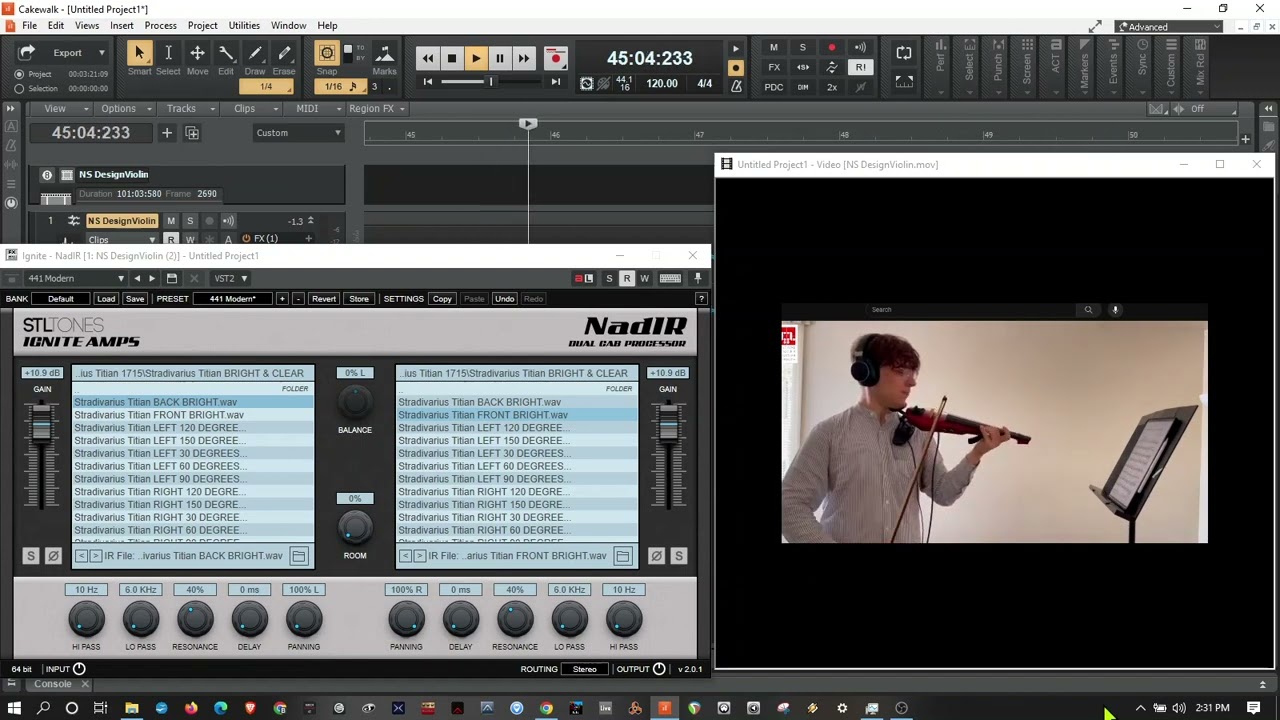Viewport: 1280px width, 720px height.
Task: Open Windows Task View on taskbar
Action: coord(101,708)
